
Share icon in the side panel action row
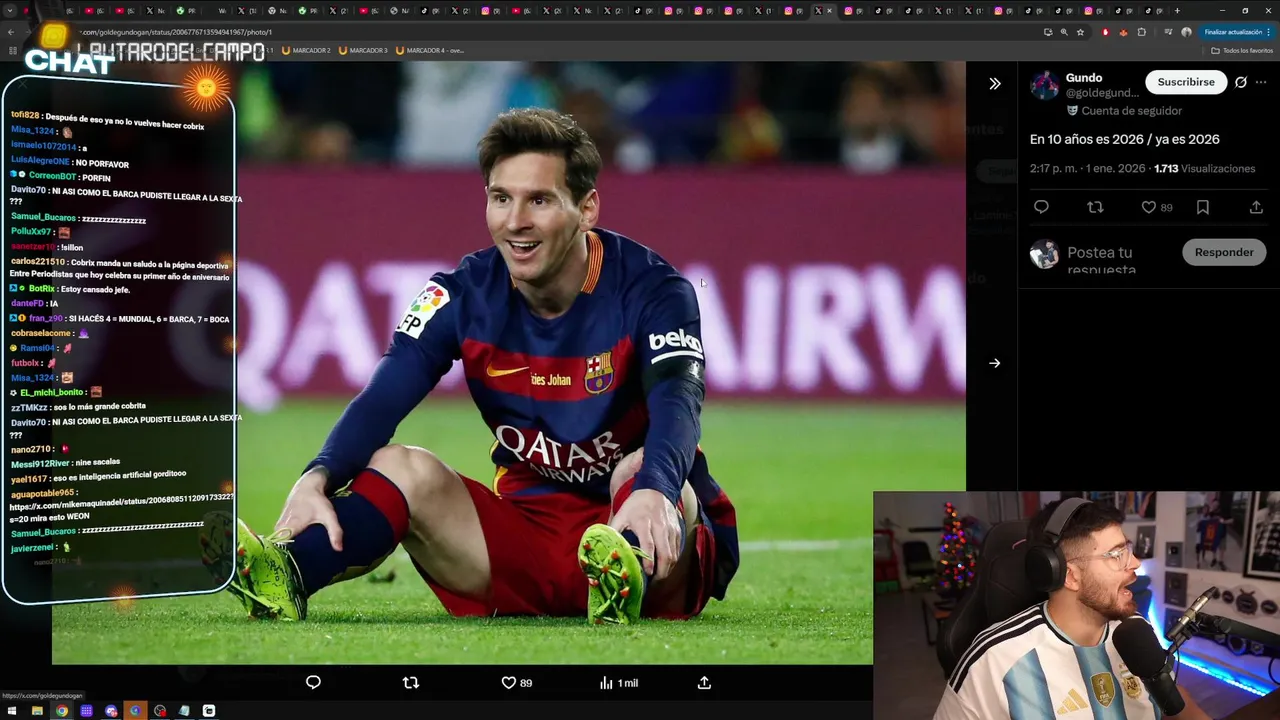[x=1256, y=207]
